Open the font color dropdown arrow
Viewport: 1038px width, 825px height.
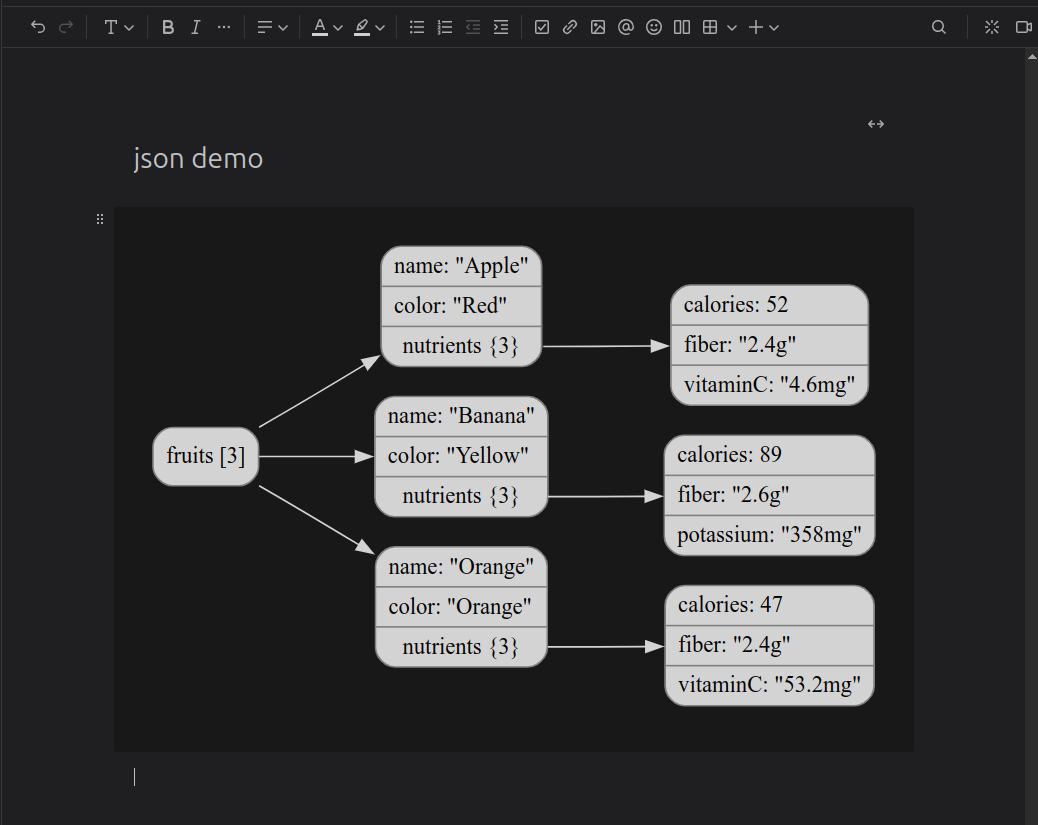(338, 28)
